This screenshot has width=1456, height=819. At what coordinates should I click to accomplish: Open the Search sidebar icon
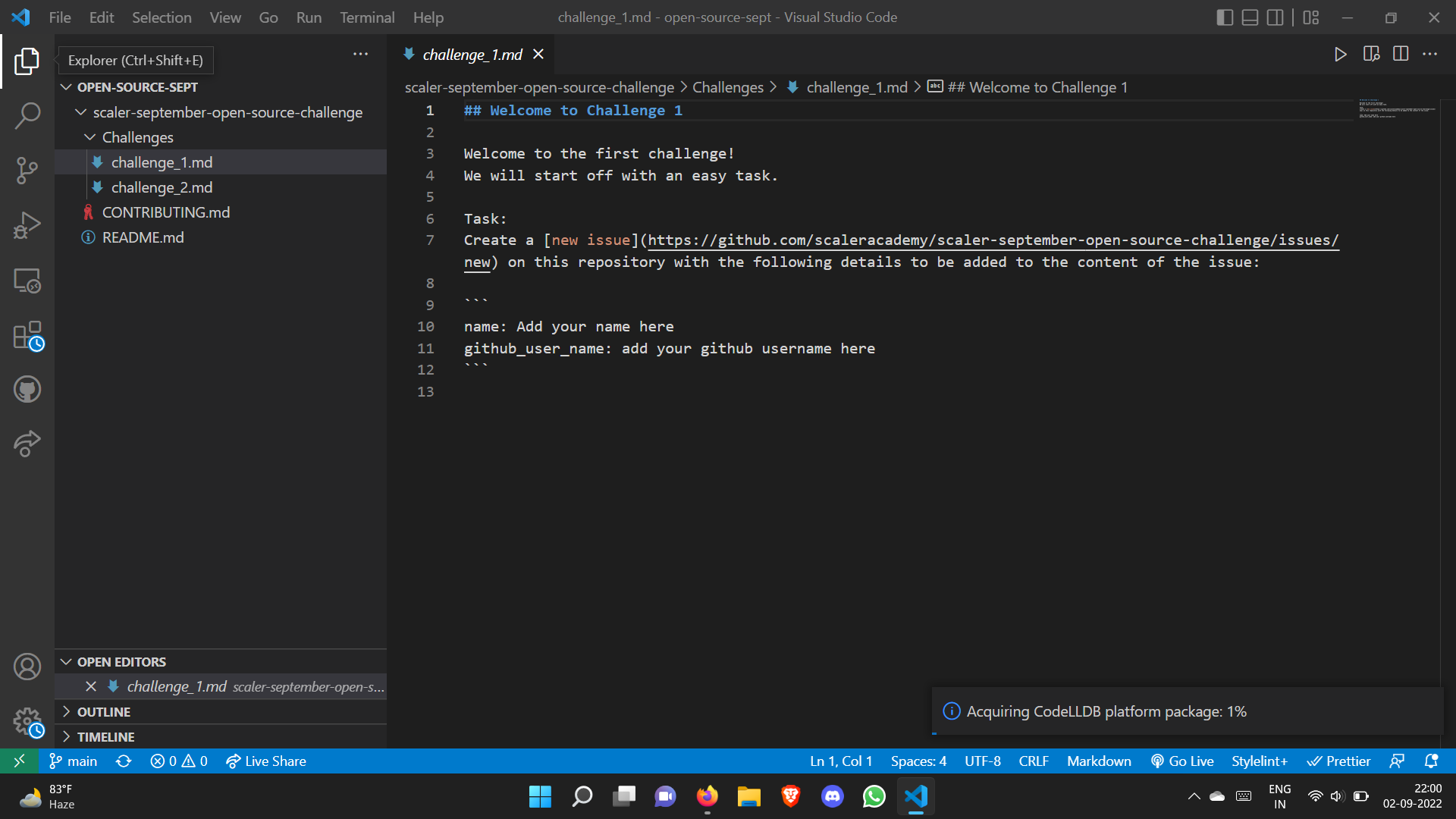27,115
